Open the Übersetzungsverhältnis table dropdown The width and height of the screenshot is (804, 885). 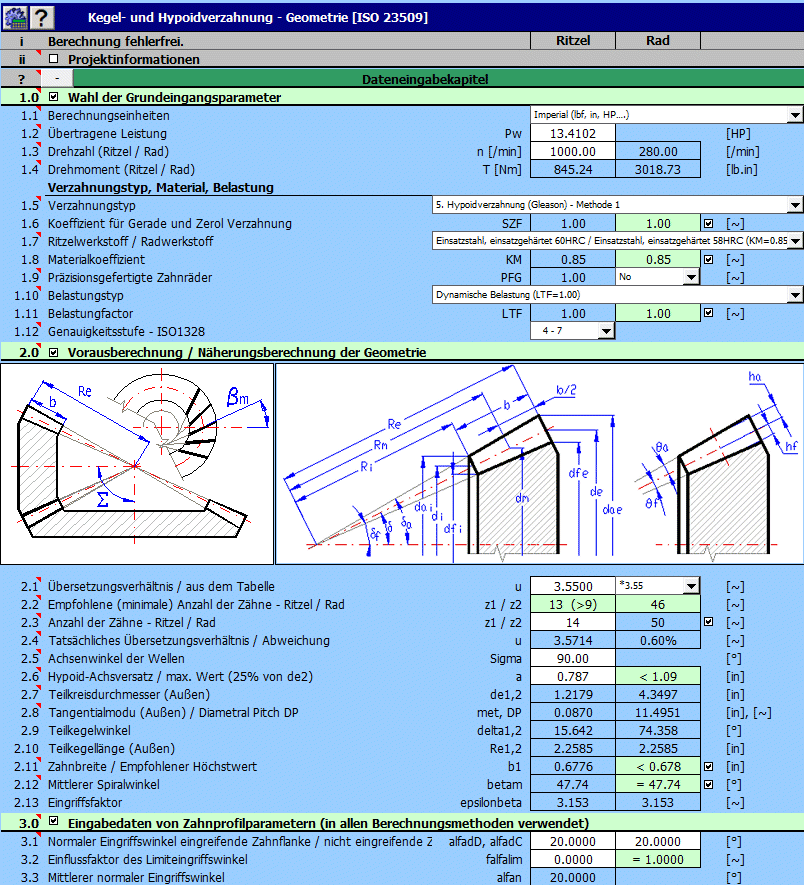coord(691,587)
